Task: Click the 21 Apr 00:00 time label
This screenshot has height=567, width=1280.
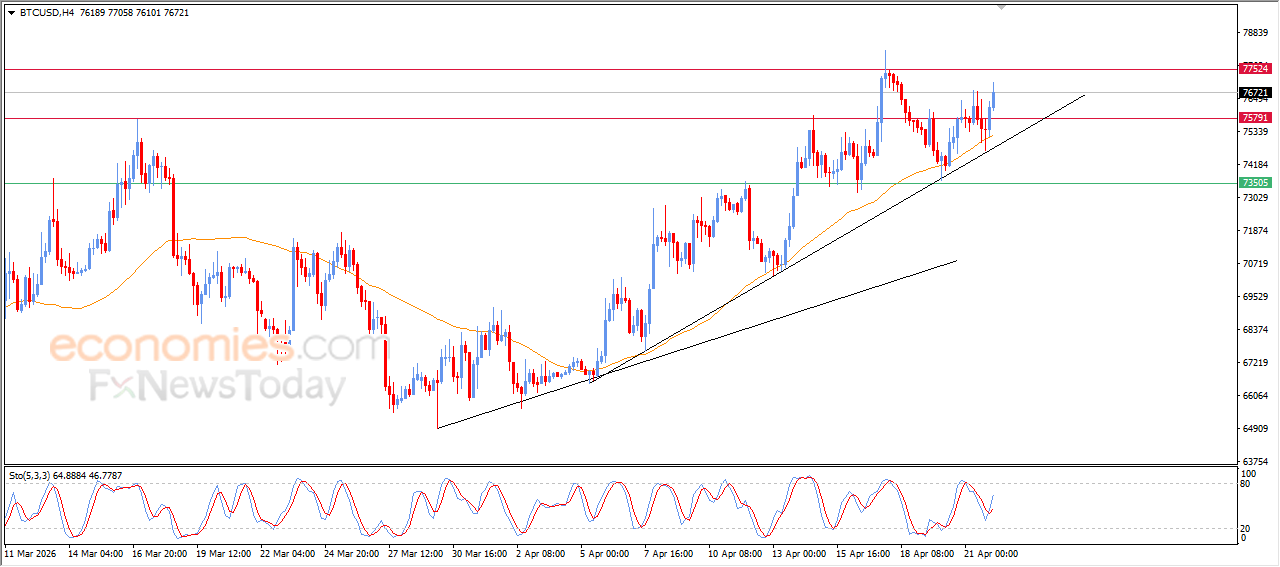Action: pyautogui.click(x=992, y=553)
